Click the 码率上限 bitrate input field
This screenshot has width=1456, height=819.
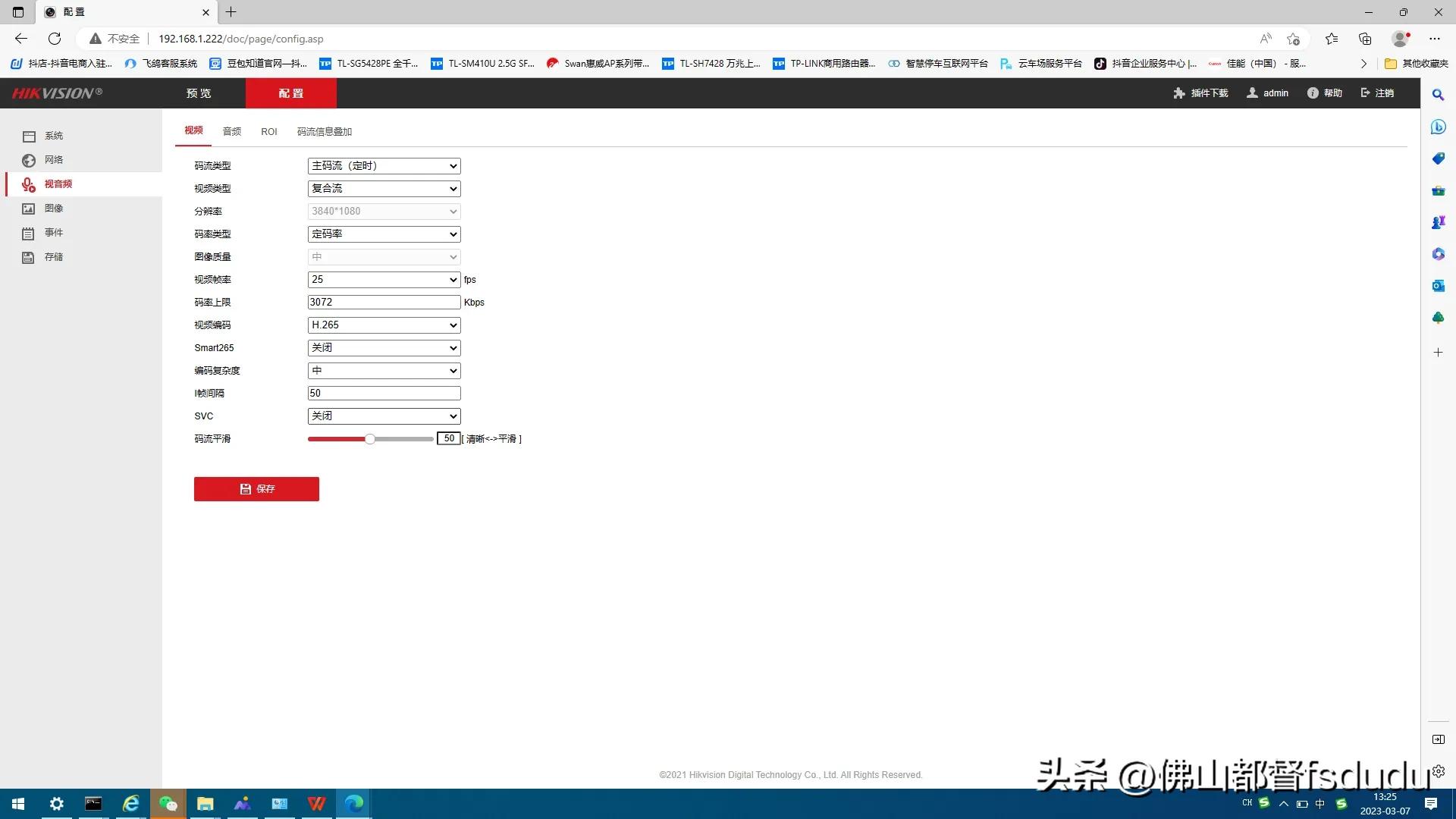click(x=383, y=301)
